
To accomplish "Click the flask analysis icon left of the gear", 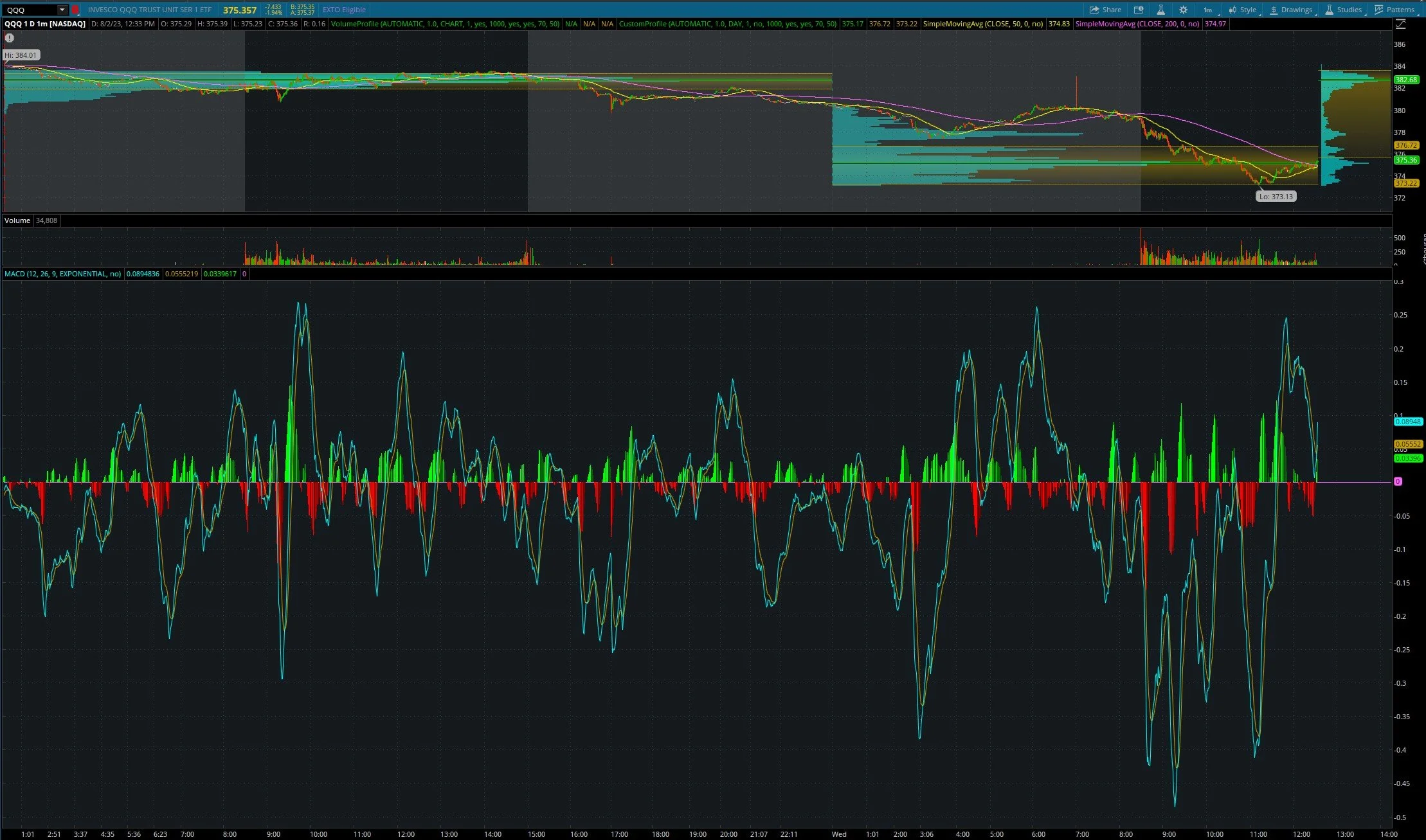I will (x=1162, y=10).
